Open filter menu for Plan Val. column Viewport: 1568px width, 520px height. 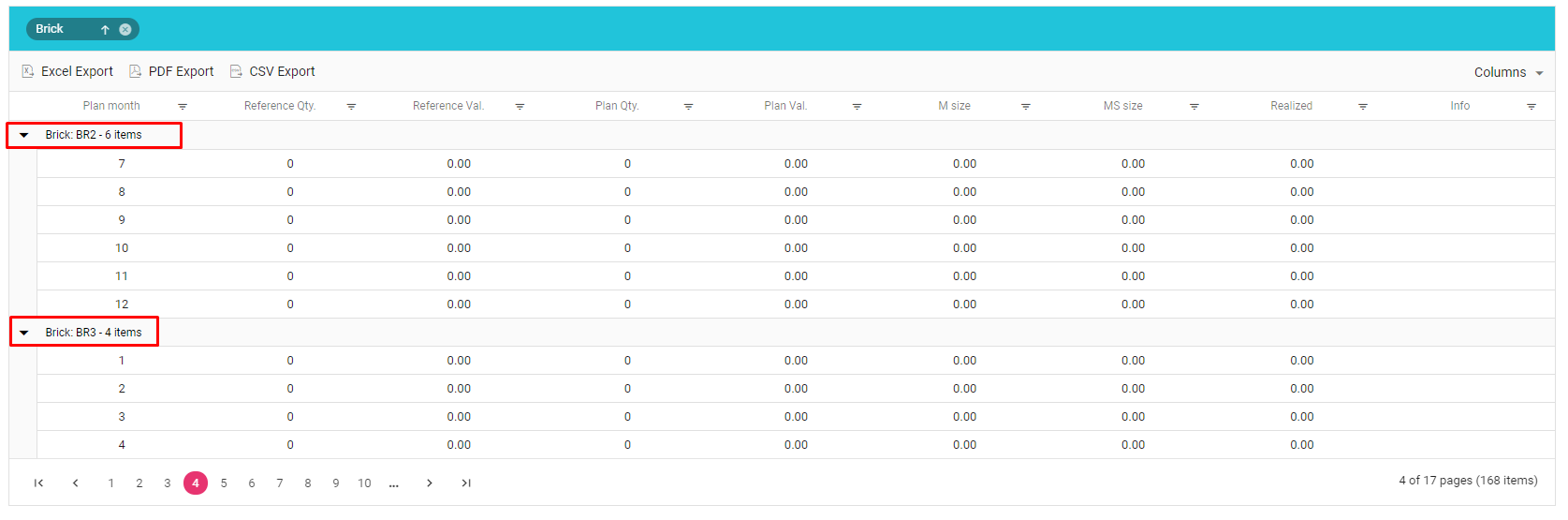point(857,107)
